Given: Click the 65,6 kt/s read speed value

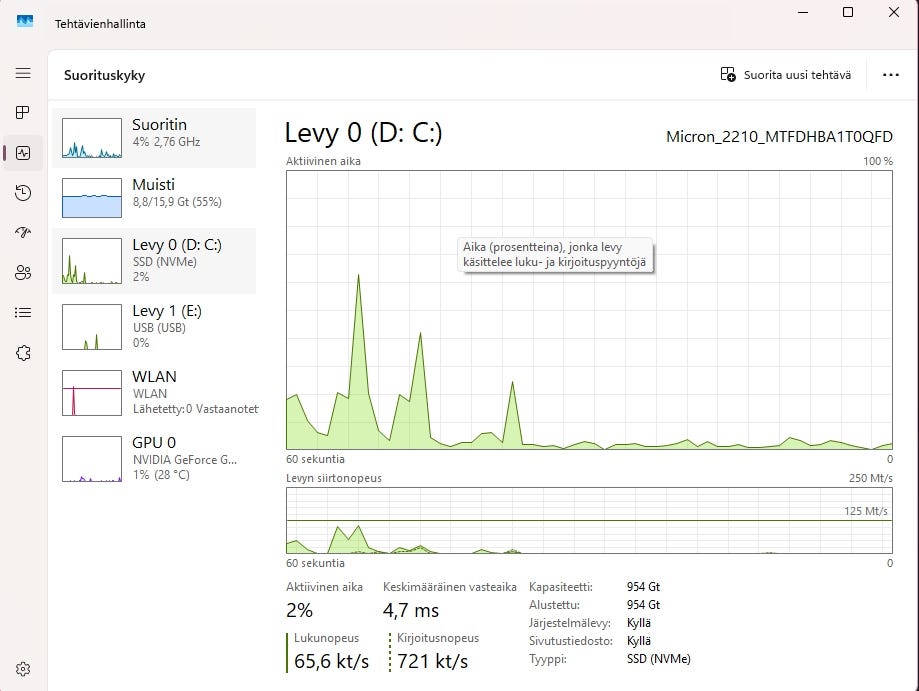Looking at the screenshot, I should pyautogui.click(x=331, y=661).
